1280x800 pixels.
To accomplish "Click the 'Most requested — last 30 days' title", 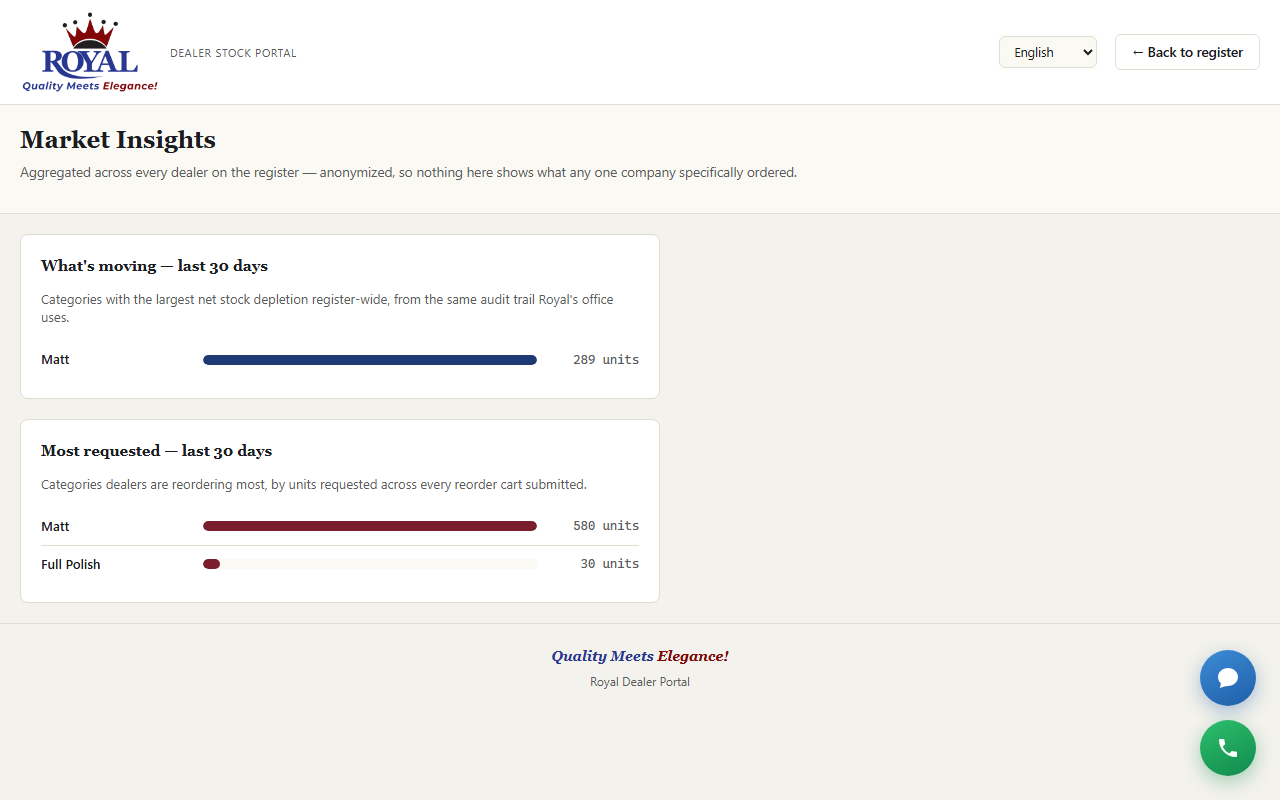I will (x=156, y=451).
